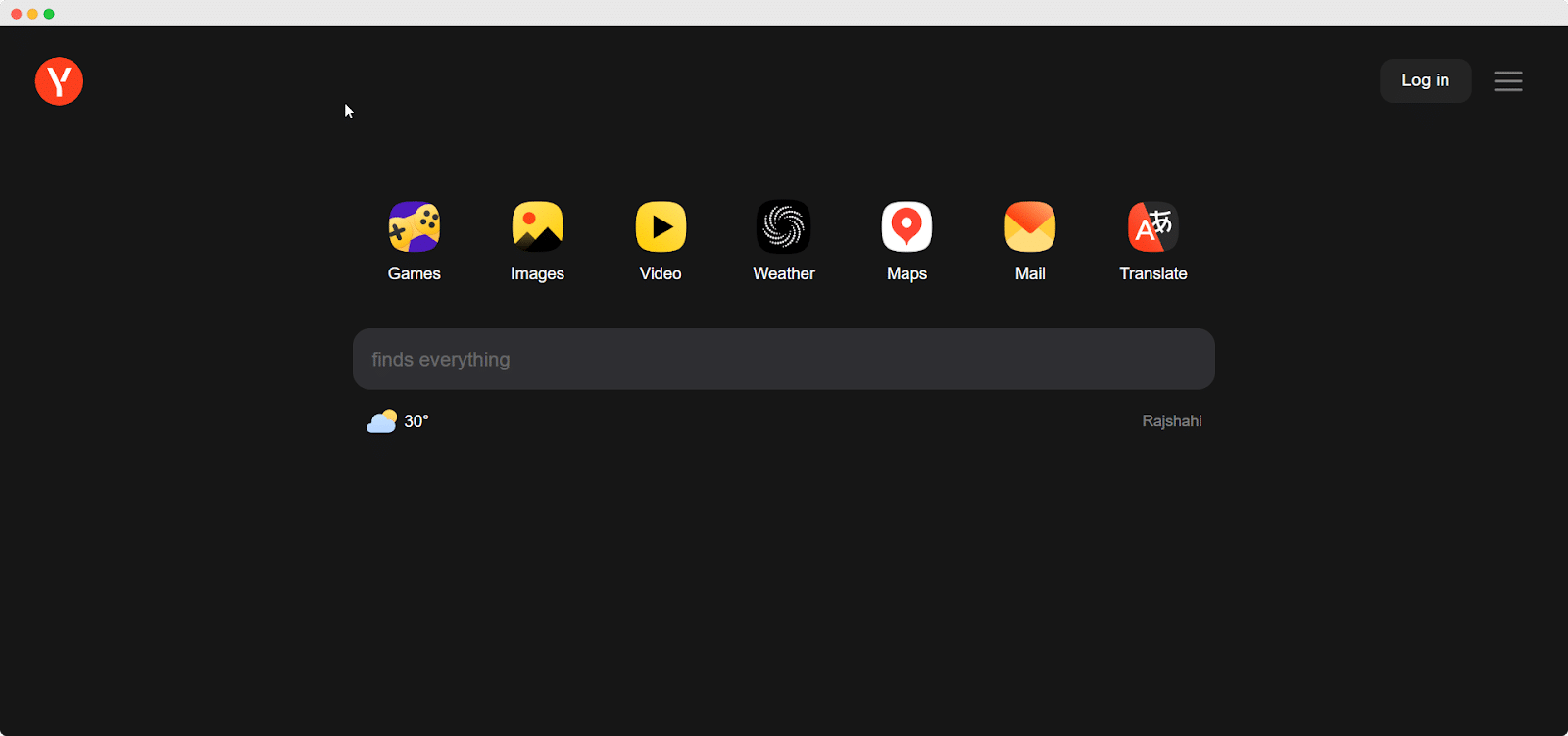Viewport: 1568px width, 736px height.
Task: Click the Translate label text
Action: pos(1153,273)
